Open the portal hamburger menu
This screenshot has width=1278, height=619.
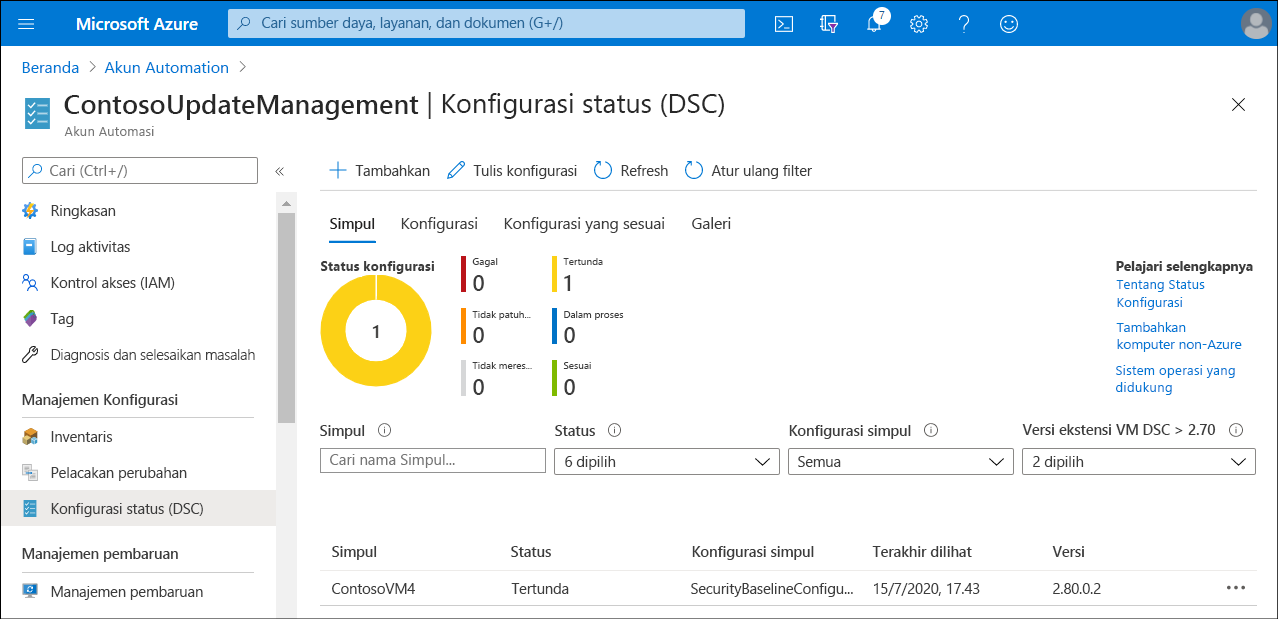tap(27, 24)
